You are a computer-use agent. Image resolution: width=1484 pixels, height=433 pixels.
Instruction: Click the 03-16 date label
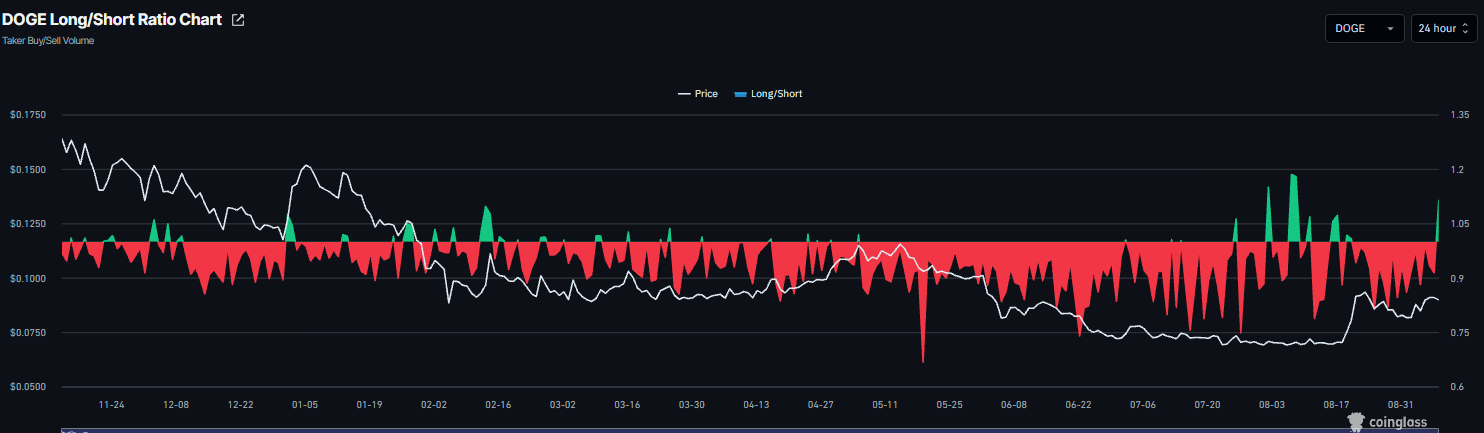tap(627, 405)
